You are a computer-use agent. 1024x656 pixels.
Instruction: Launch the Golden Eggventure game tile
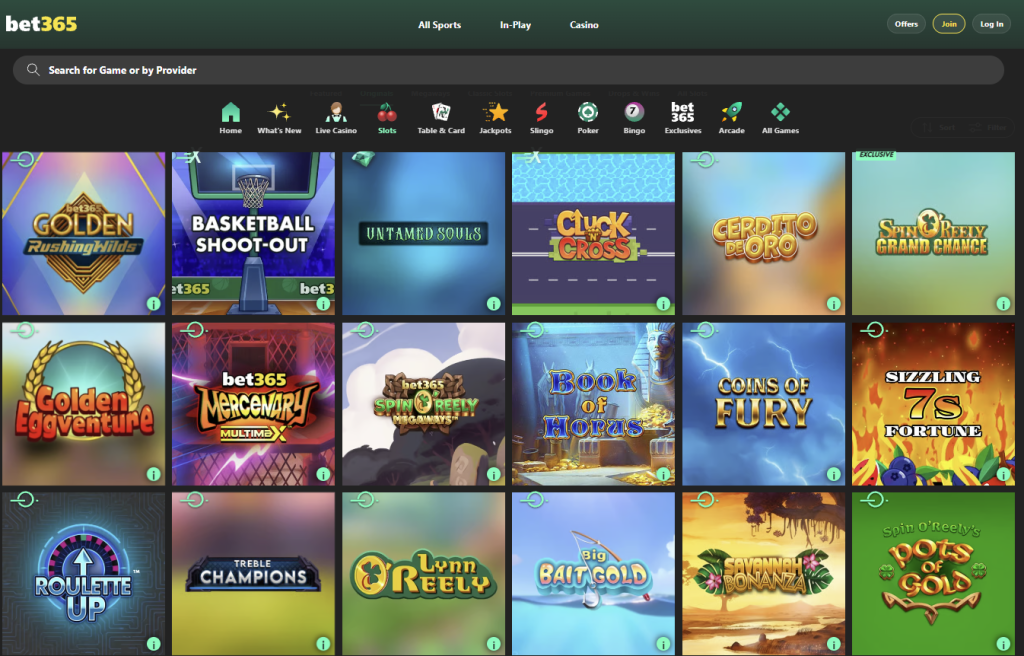coord(84,404)
